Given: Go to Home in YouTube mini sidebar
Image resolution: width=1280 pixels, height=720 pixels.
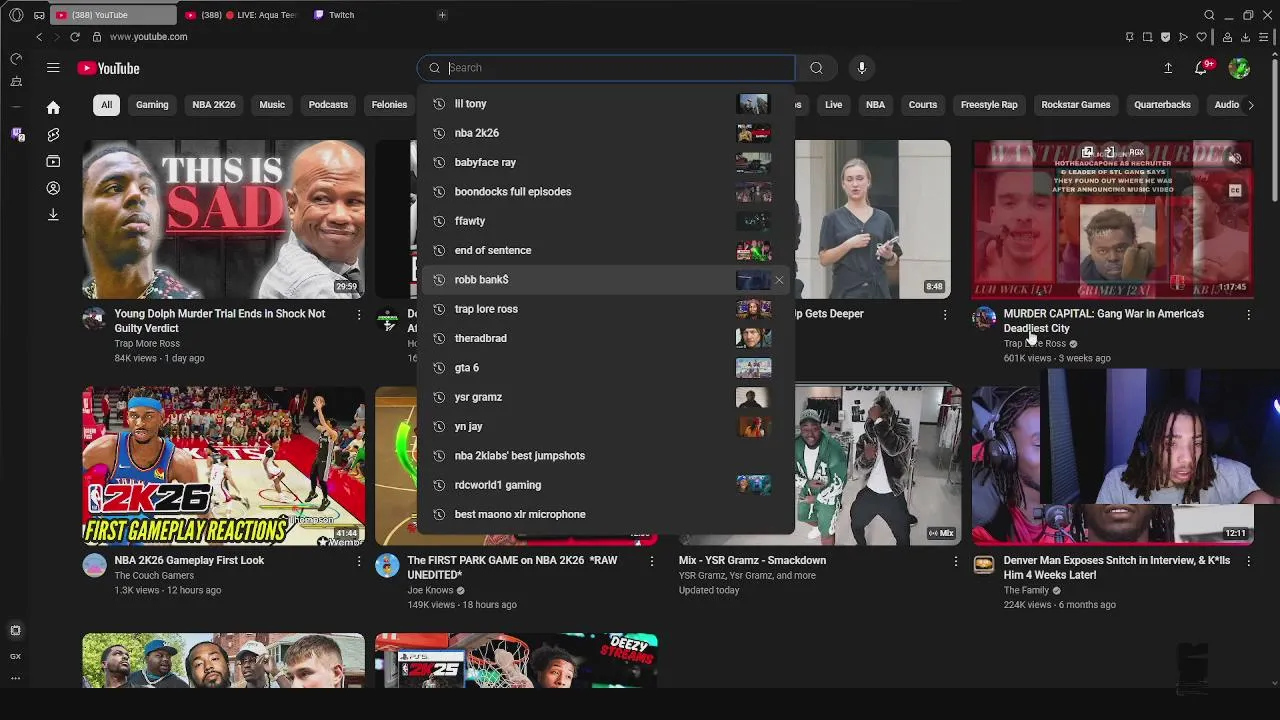Looking at the screenshot, I should tap(53, 107).
